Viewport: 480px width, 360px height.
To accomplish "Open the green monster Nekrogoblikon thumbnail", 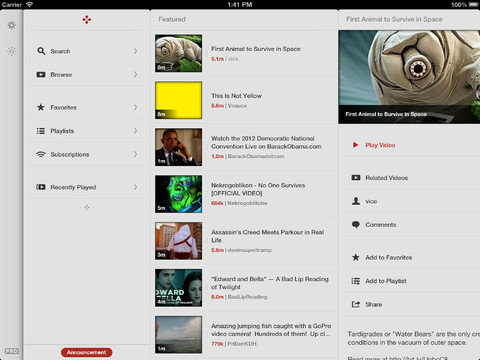I will pyautogui.click(x=178, y=194).
